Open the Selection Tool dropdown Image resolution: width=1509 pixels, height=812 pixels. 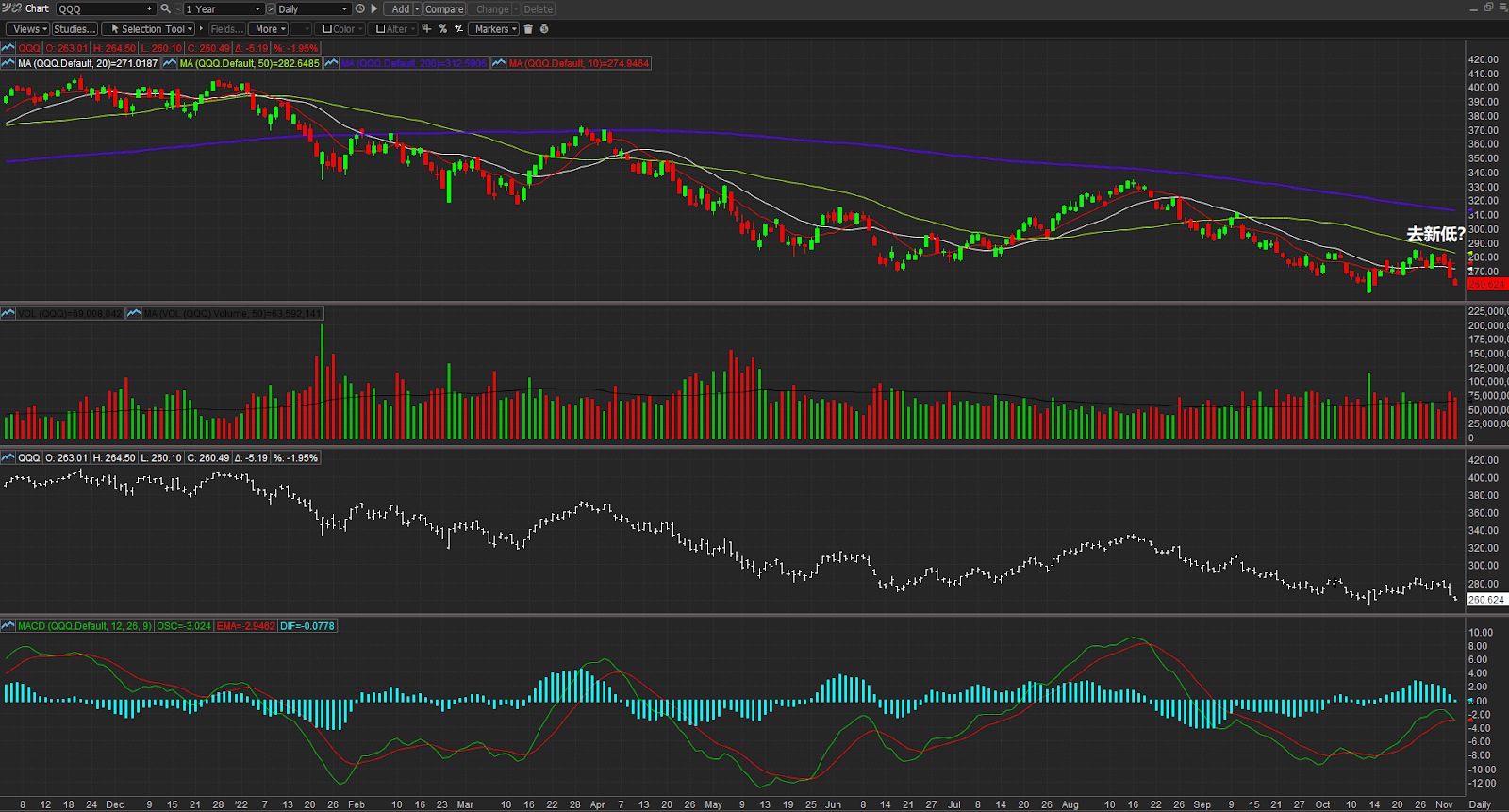(x=148, y=29)
